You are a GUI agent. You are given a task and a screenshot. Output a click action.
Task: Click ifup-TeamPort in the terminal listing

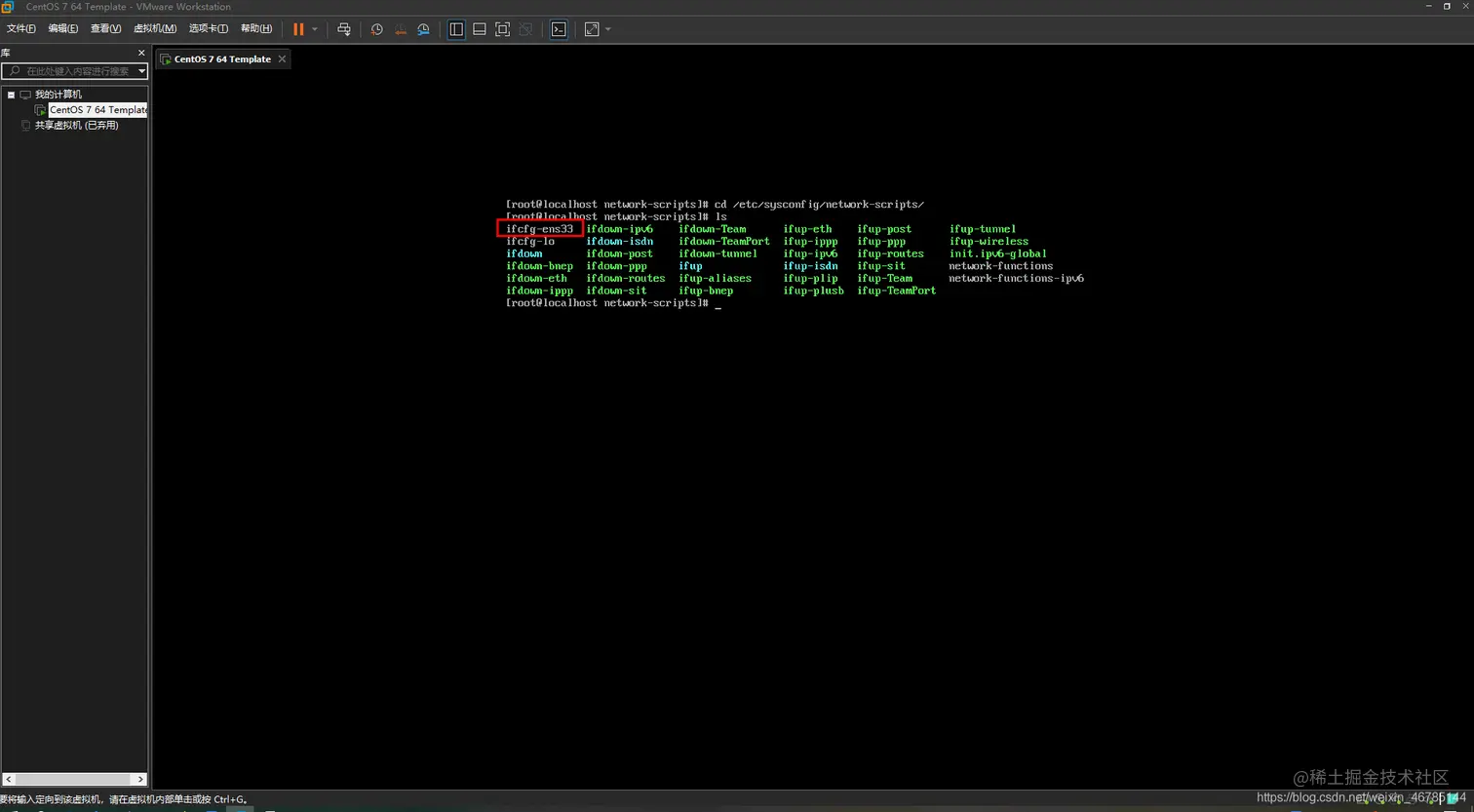(x=897, y=290)
